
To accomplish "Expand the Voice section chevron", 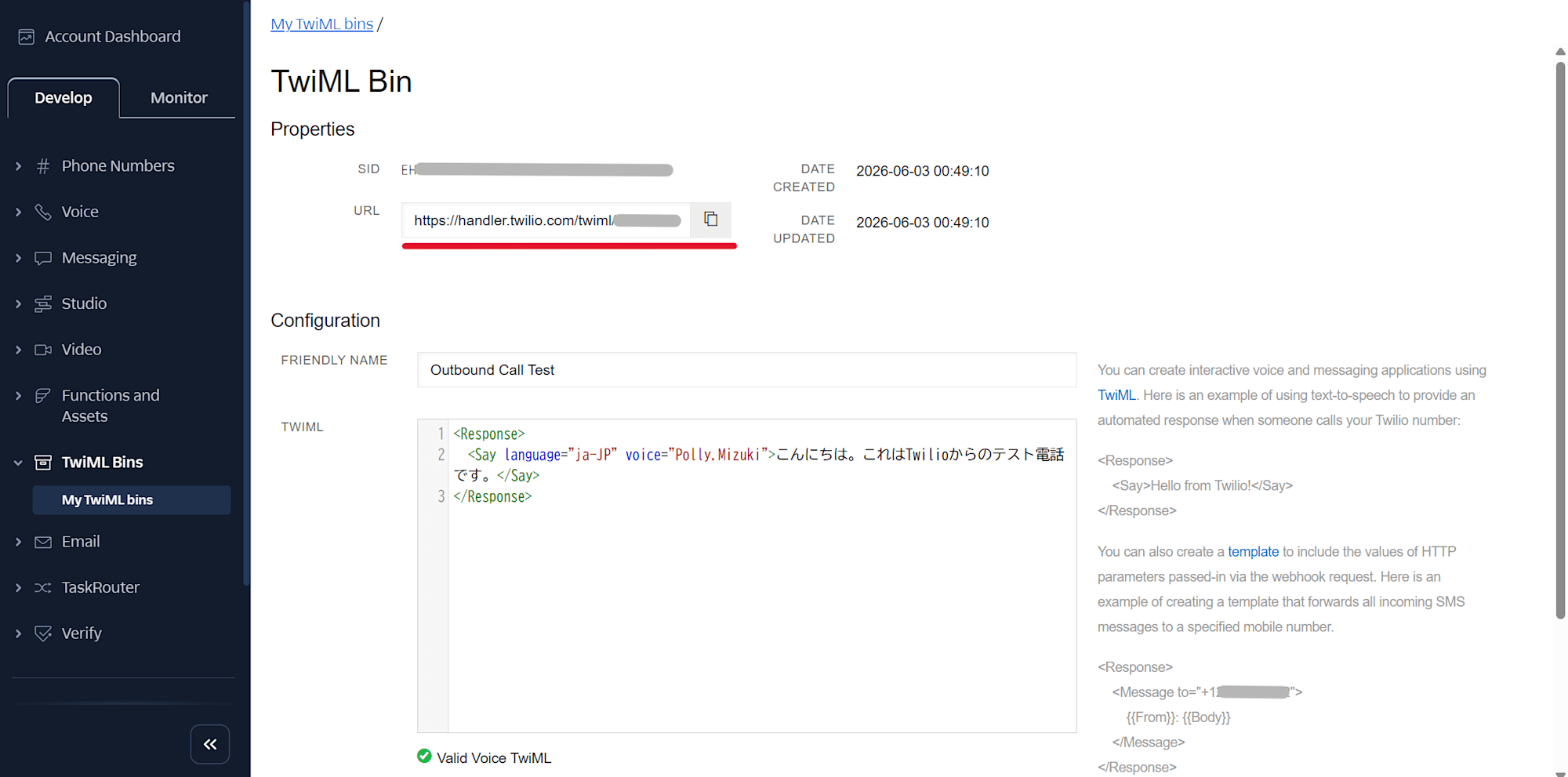I will point(18,212).
